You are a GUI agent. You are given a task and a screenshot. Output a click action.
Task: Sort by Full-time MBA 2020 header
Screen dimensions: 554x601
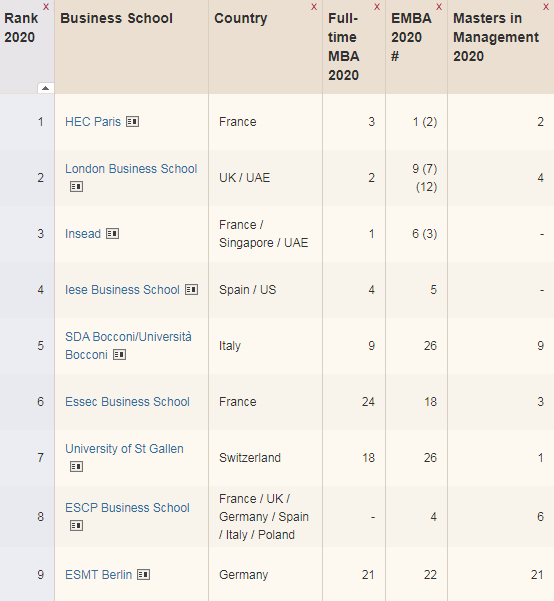344,47
